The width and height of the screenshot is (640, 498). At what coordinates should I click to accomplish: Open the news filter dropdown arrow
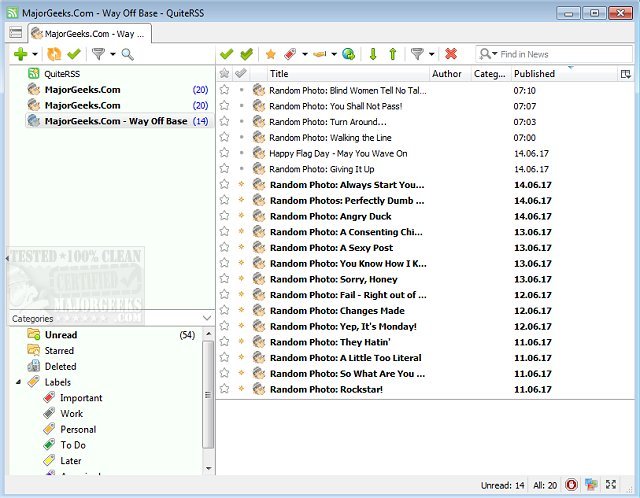pos(433,54)
